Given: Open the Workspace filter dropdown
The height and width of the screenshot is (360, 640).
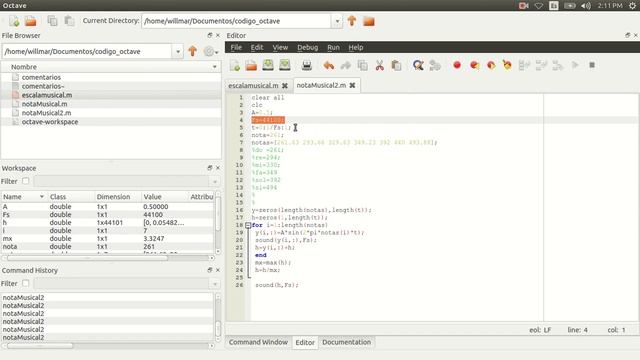Looking at the screenshot, I should (x=215, y=182).
